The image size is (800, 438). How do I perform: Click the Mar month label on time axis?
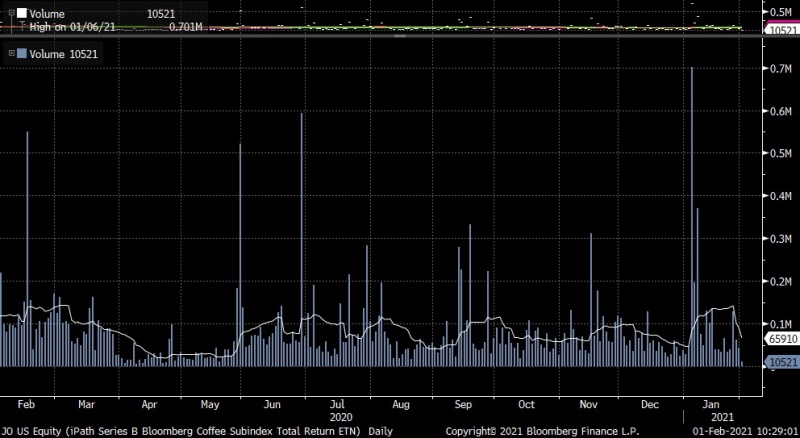pyautogui.click(x=86, y=404)
